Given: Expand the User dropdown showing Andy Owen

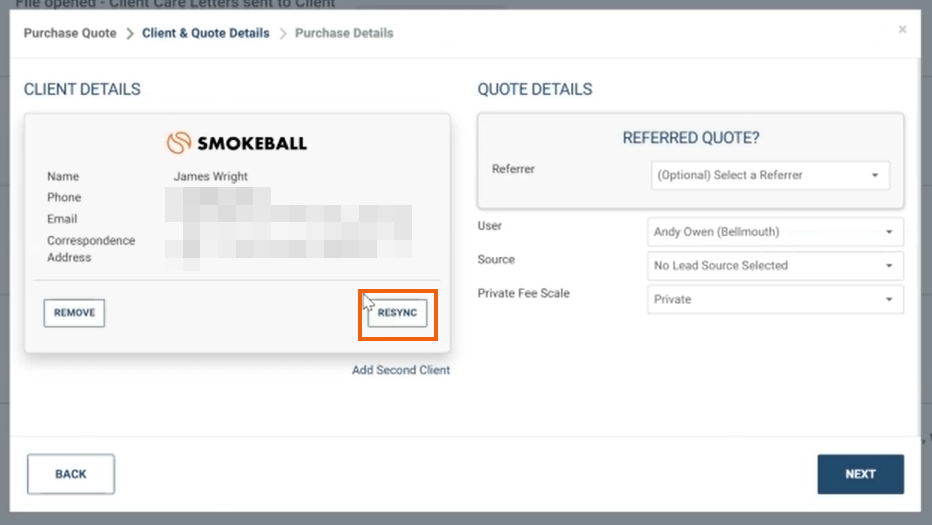Looking at the screenshot, I should click(x=775, y=232).
